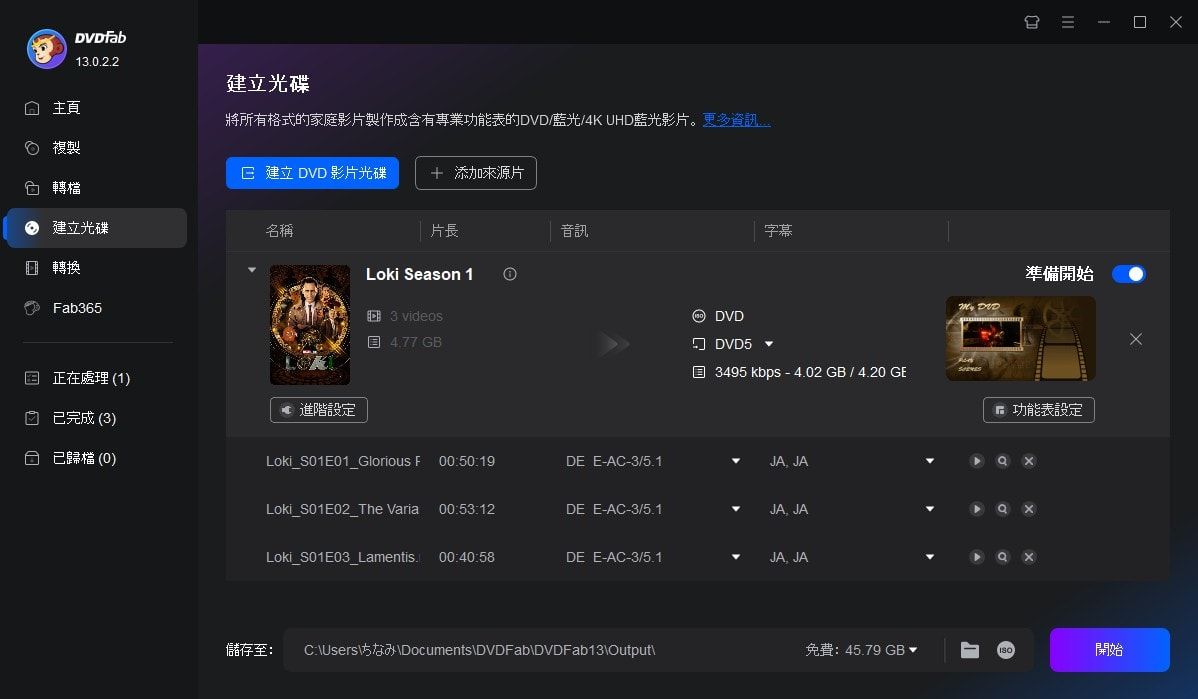Viewport: 1198px width, 699px height.
Task: Click the Loki poster thumbnail
Action: [x=310, y=325]
